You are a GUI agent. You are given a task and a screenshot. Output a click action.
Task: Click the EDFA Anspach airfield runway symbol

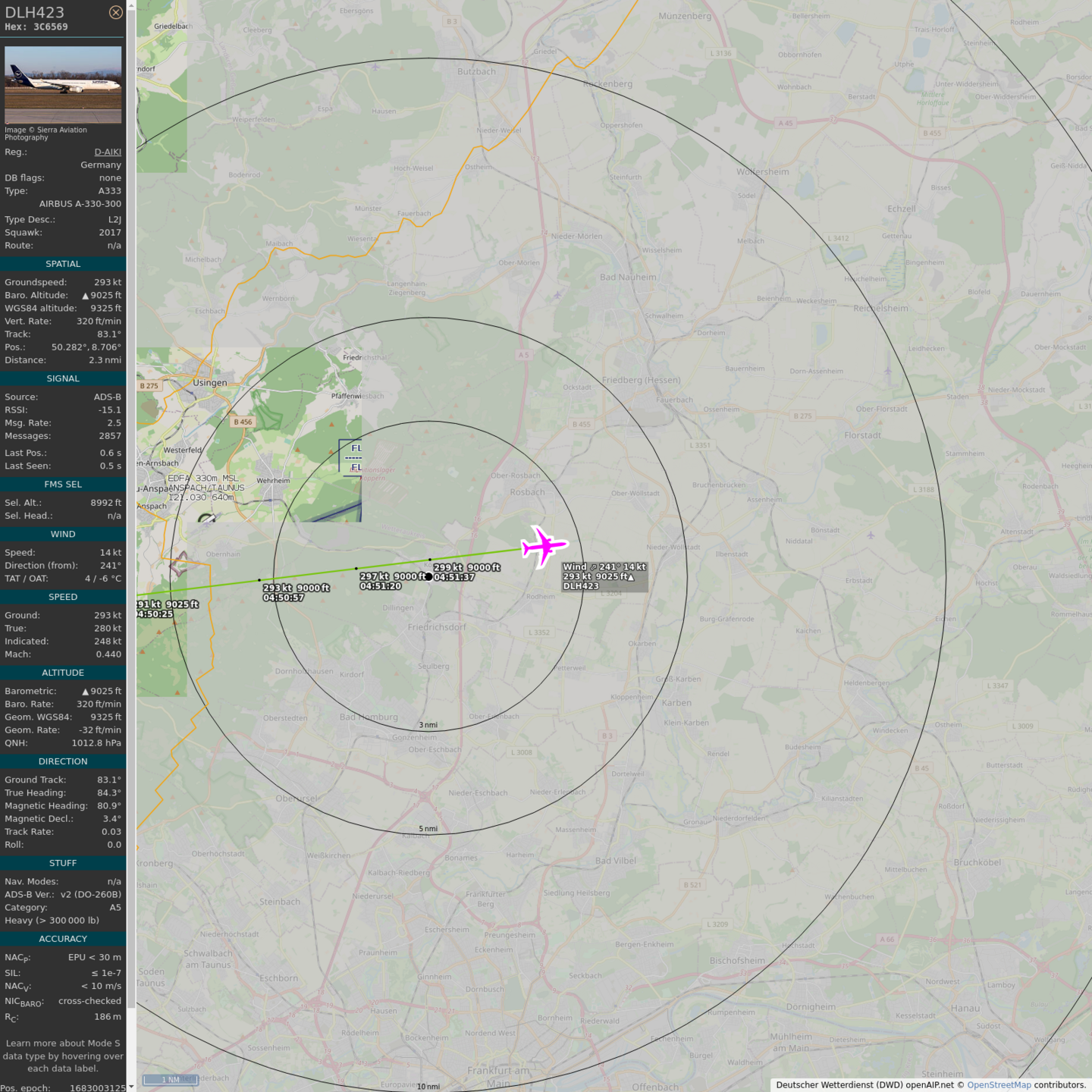pyautogui.click(x=207, y=519)
